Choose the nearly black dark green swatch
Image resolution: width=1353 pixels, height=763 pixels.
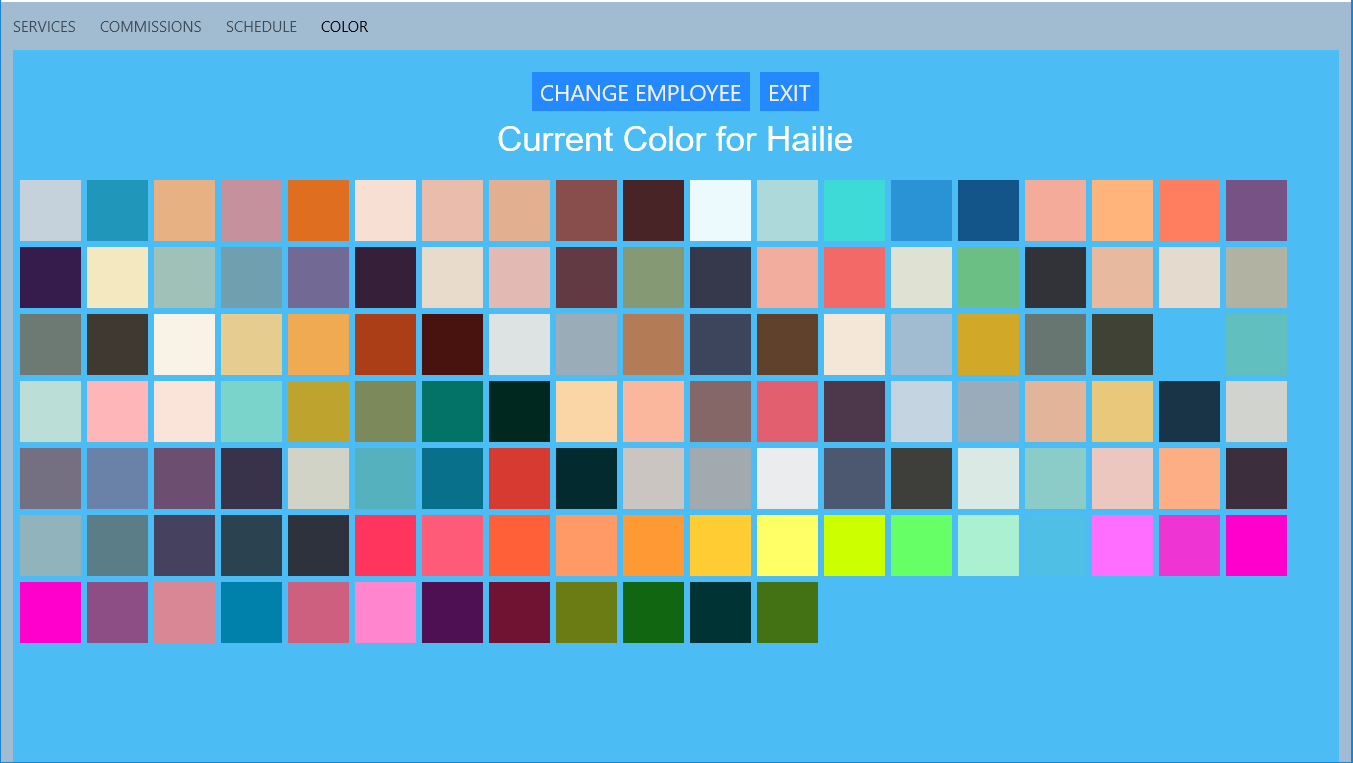[x=519, y=411]
